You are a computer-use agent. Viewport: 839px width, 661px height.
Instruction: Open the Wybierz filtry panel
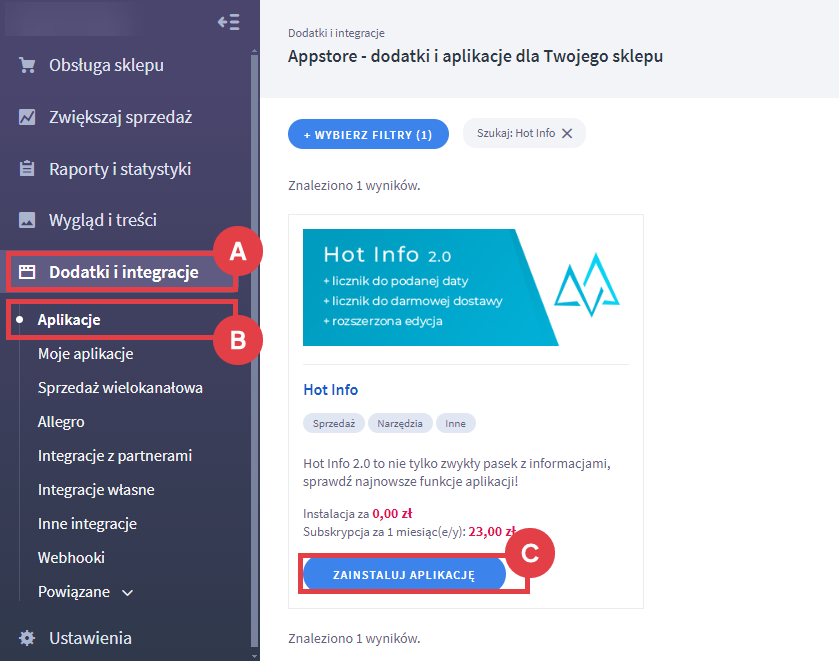click(x=368, y=133)
